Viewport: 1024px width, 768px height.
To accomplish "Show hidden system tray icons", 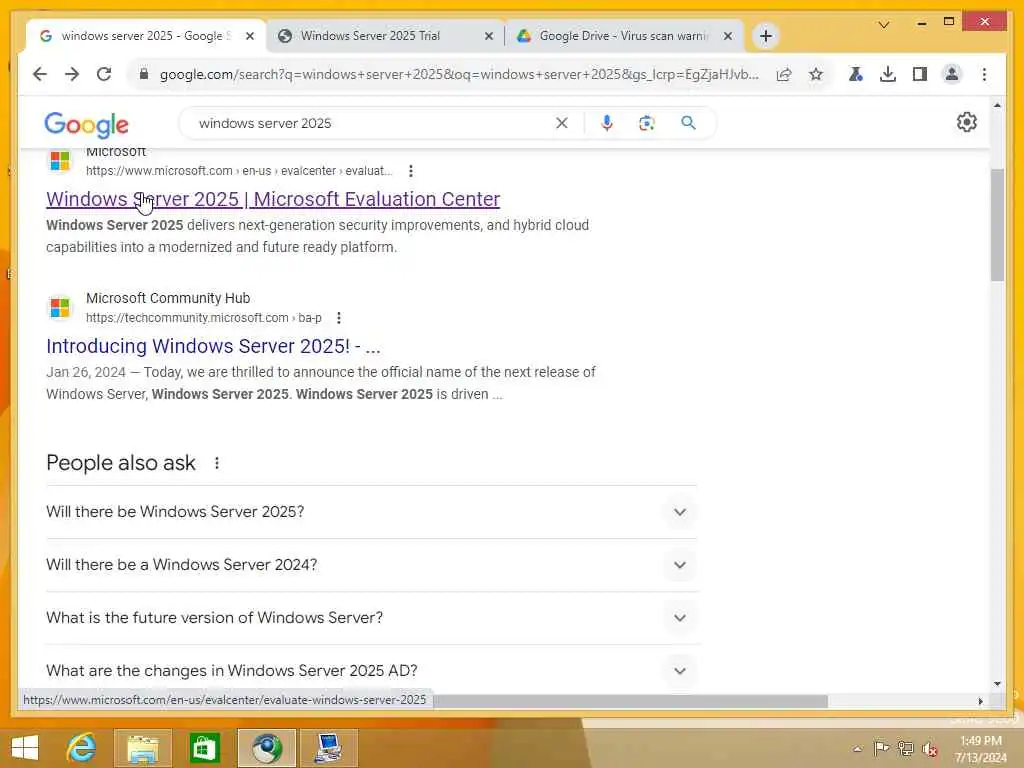I will 857,749.
